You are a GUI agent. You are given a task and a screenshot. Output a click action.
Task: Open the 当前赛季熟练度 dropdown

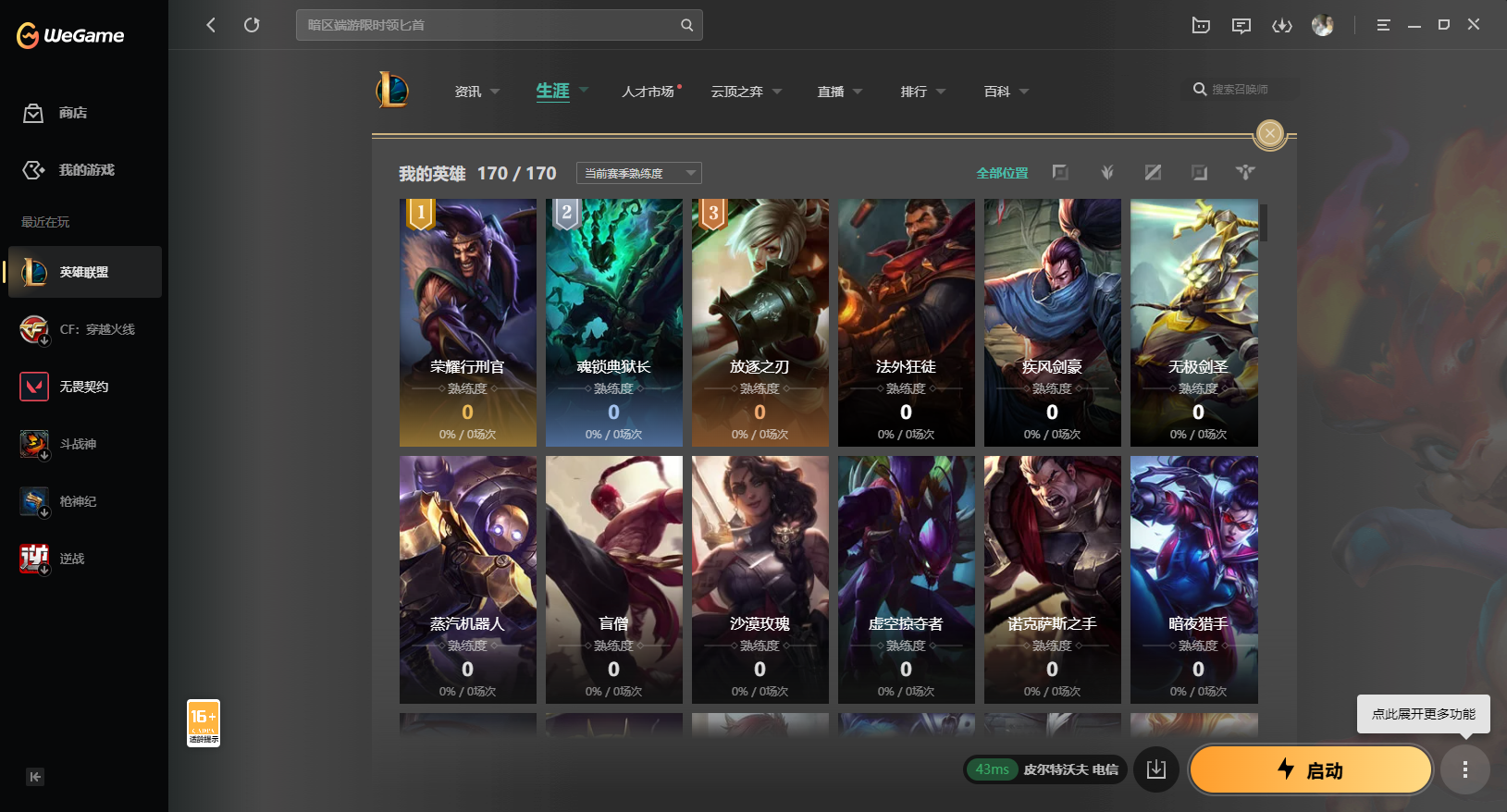pos(639,173)
